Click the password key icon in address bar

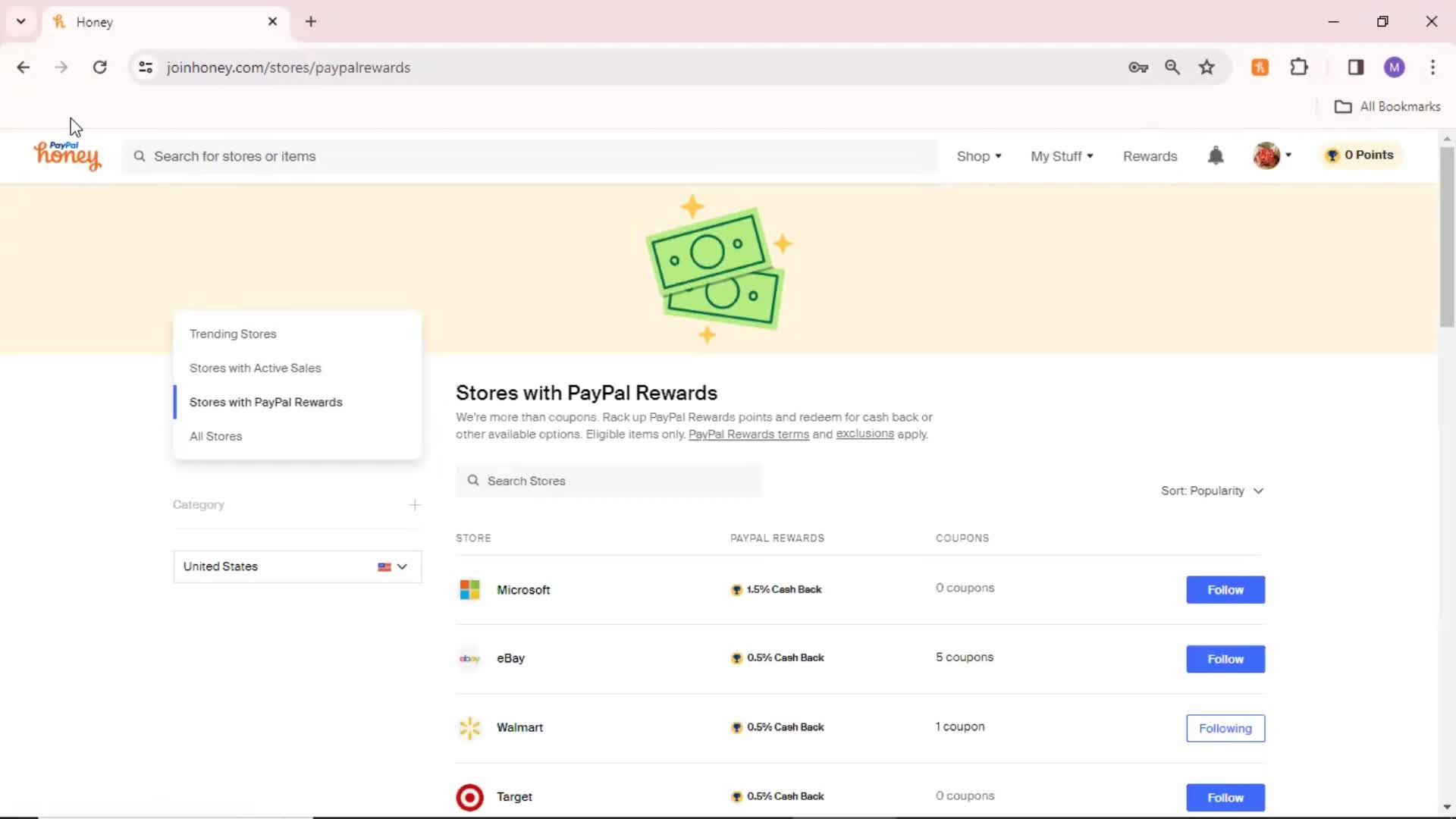point(1137,67)
